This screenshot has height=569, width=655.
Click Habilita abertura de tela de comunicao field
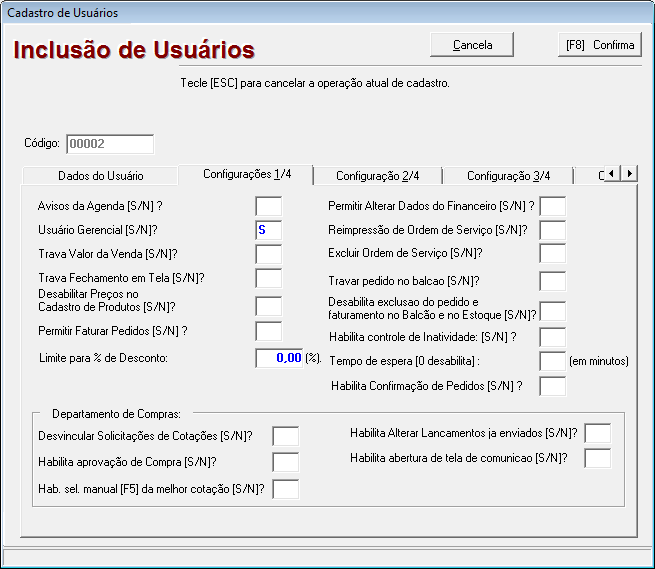597,459
